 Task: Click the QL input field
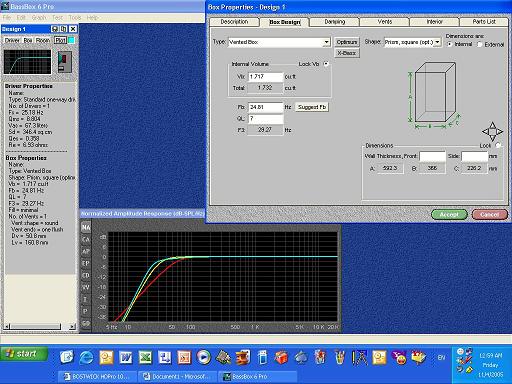(266, 118)
